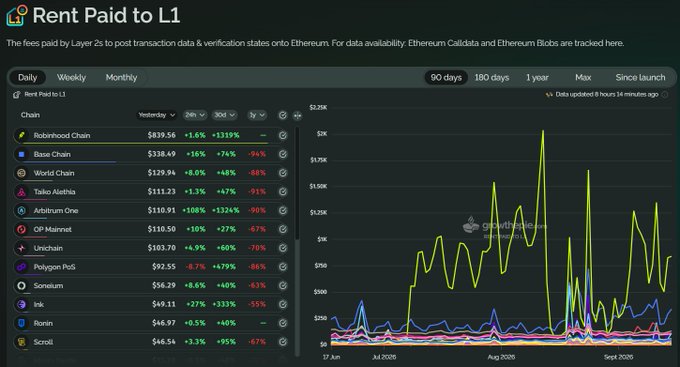
Task: Toggle Soneium chart visibility checkmark
Action: (283, 285)
